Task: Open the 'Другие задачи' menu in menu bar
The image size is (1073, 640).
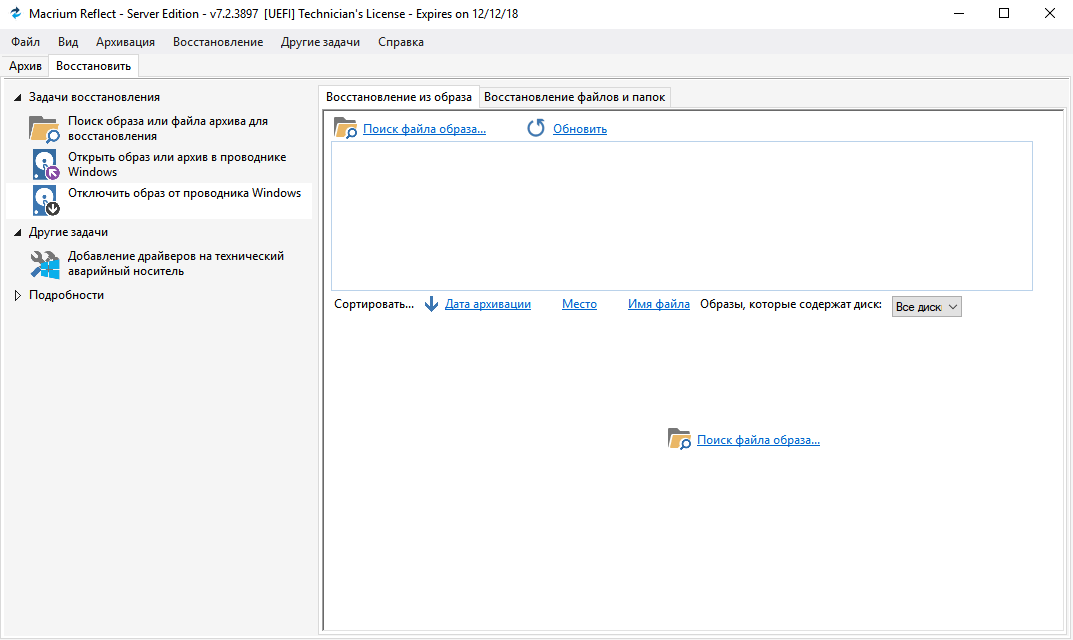Action: [320, 42]
